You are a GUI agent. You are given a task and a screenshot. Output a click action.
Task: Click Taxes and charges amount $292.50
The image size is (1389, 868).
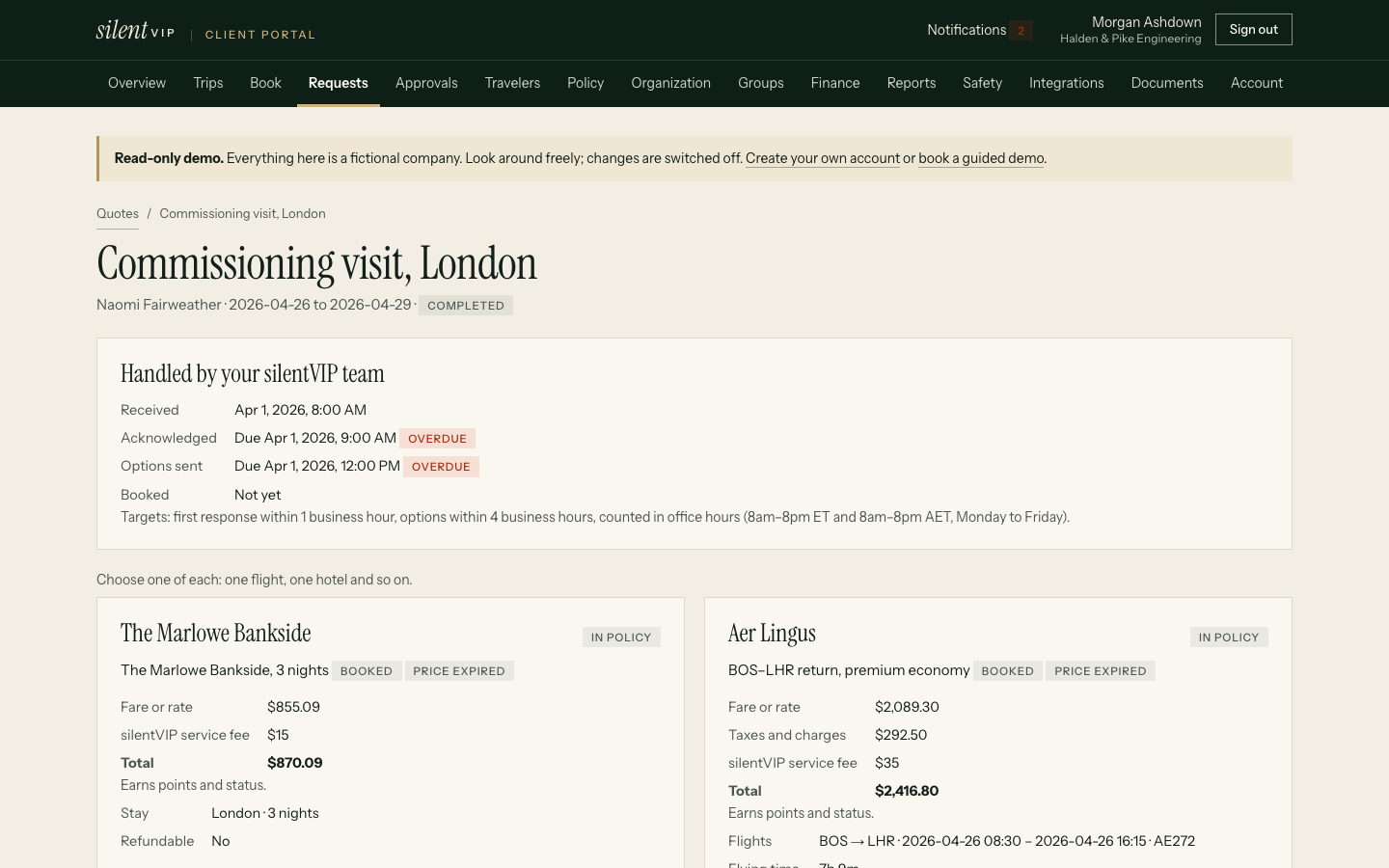click(901, 735)
